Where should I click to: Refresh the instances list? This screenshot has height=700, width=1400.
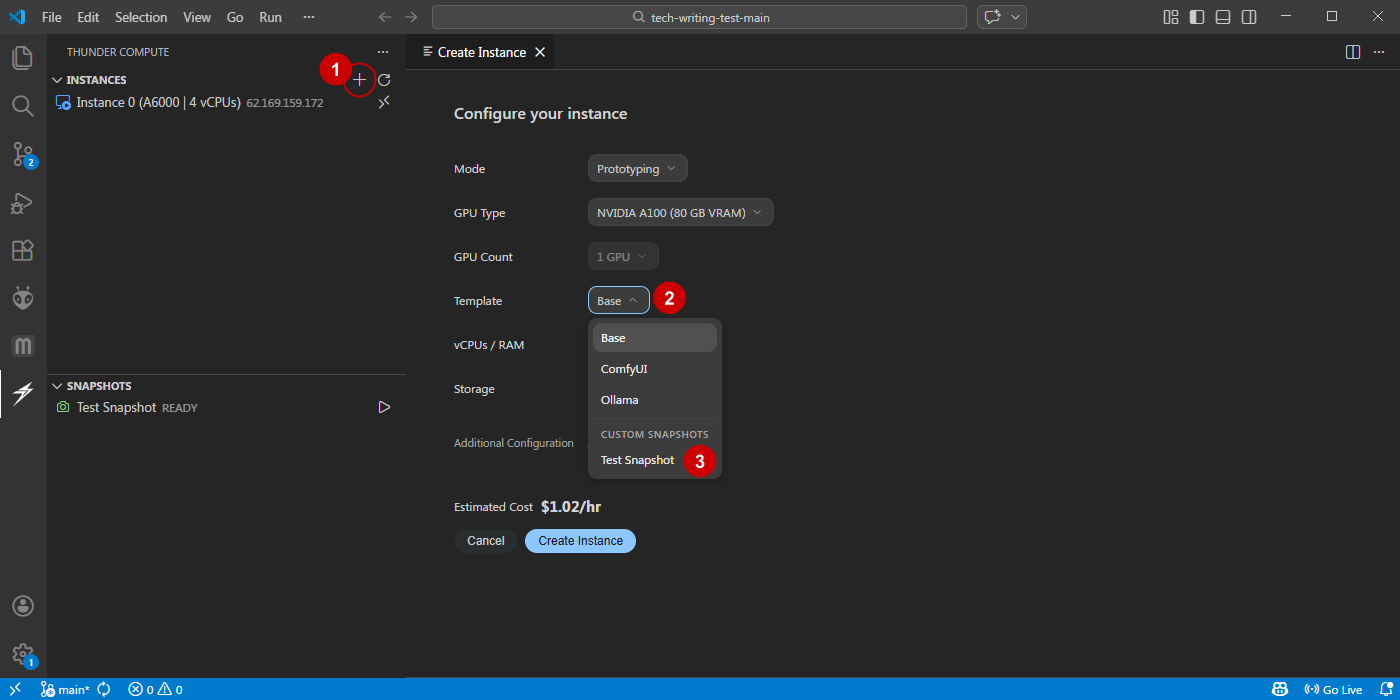[x=384, y=80]
